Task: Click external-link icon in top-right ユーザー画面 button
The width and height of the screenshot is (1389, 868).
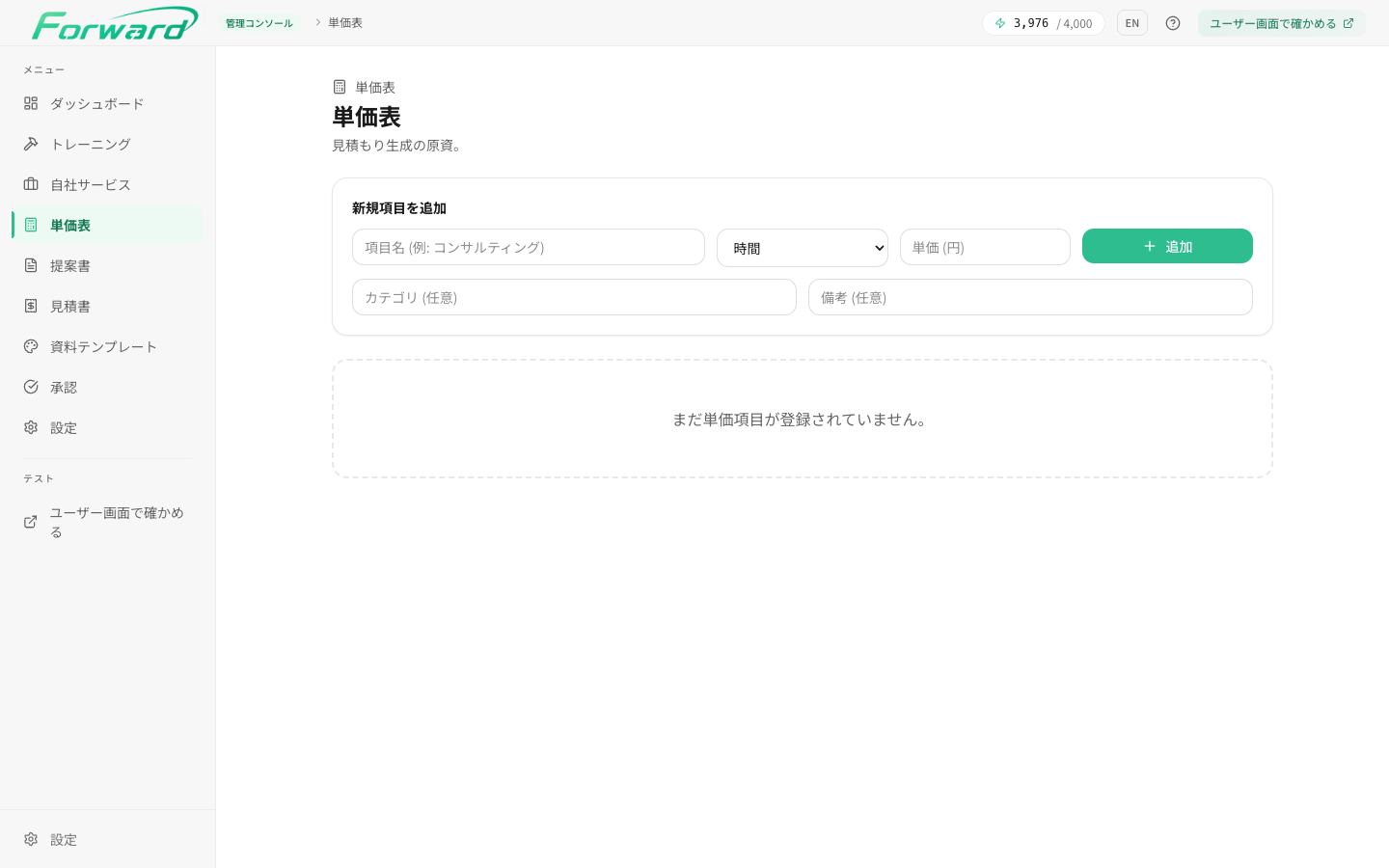Action: coord(1348,23)
